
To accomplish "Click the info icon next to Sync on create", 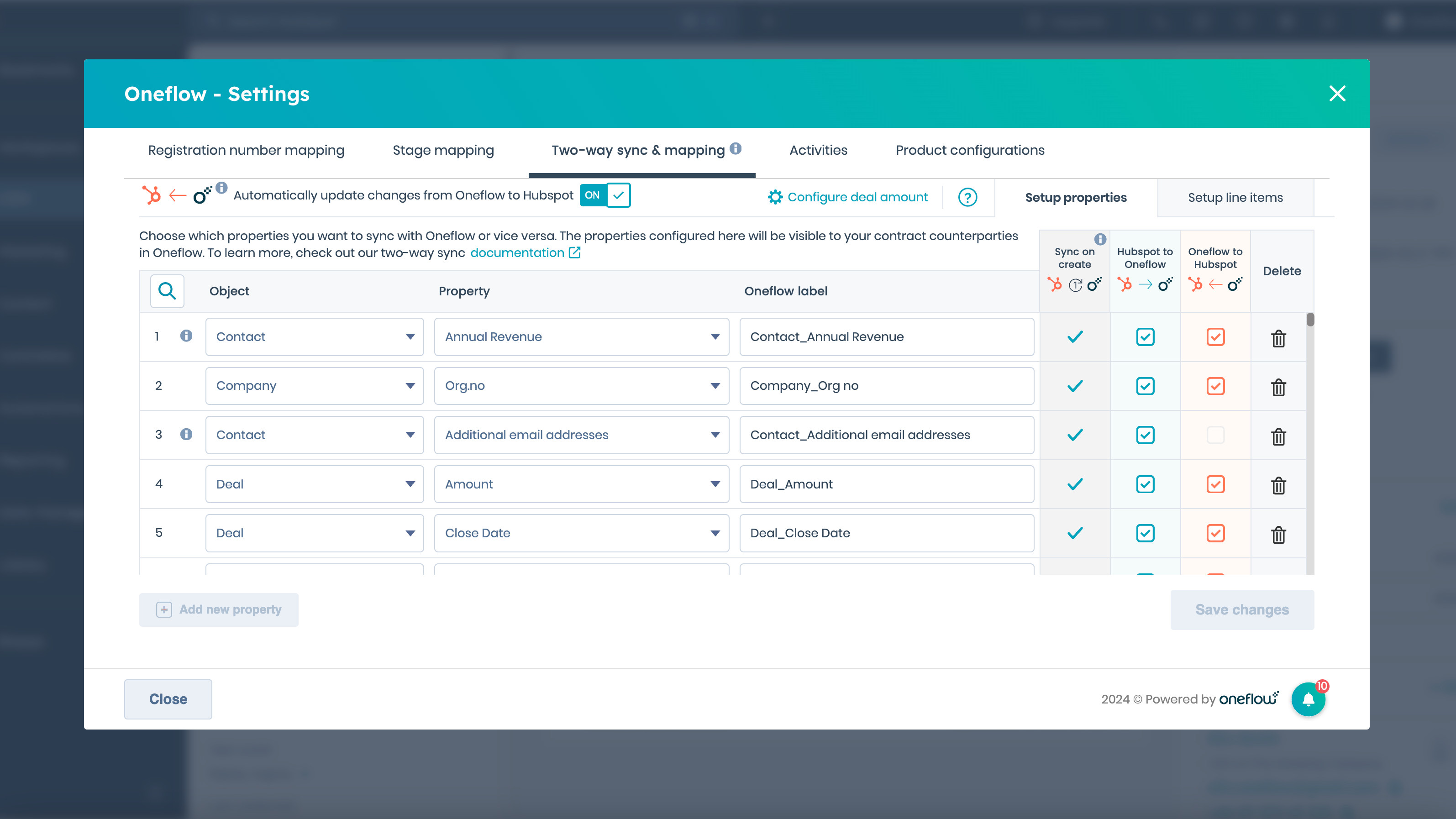I will [1100, 239].
